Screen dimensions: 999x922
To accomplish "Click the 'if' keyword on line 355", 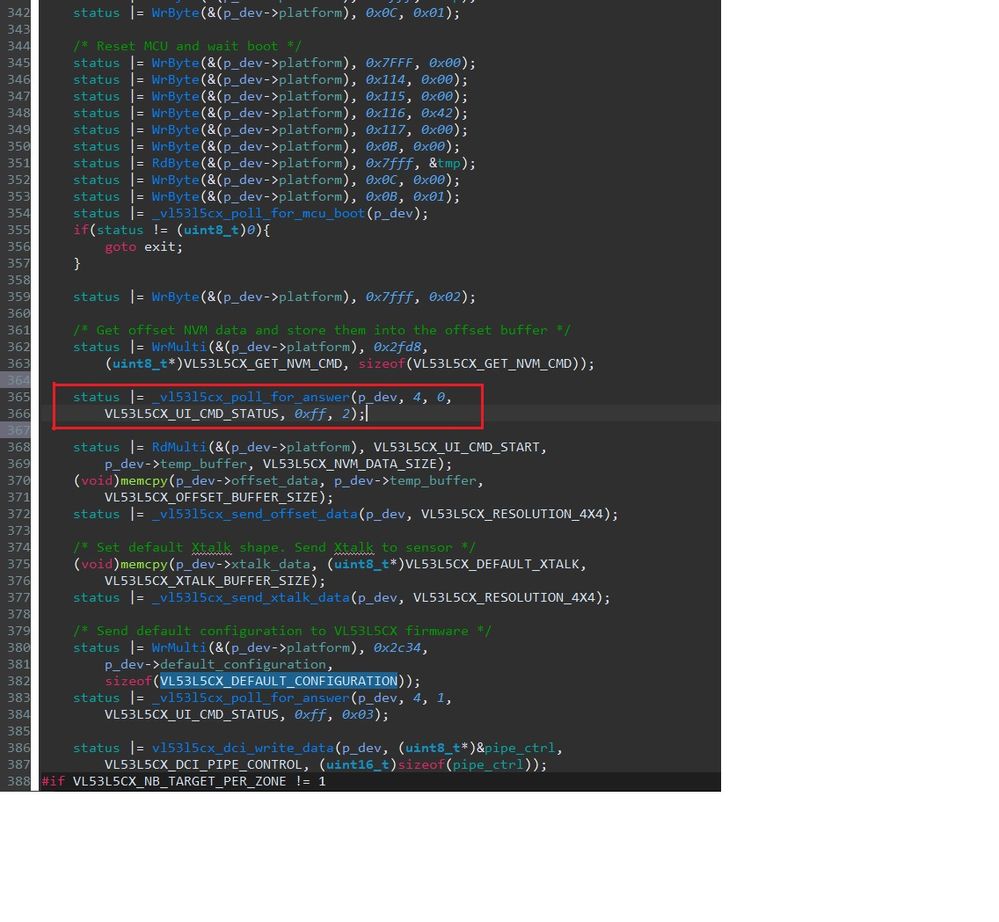I will tap(81, 230).
